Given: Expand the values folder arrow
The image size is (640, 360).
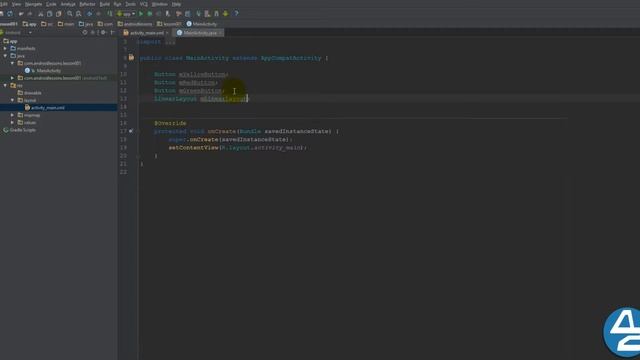Looking at the screenshot, I should click(13, 122).
